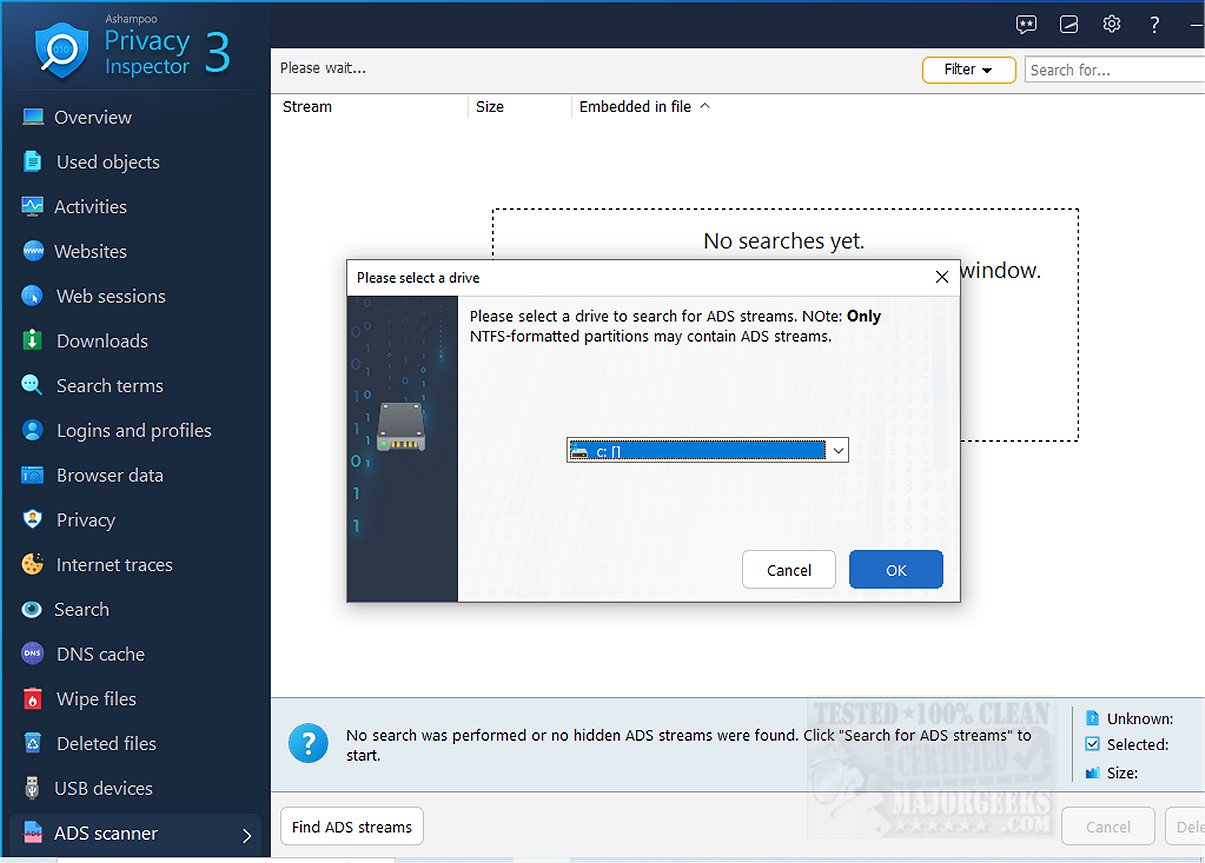Click the Internet traces cookie icon
This screenshot has width=1205, height=863.
33,565
